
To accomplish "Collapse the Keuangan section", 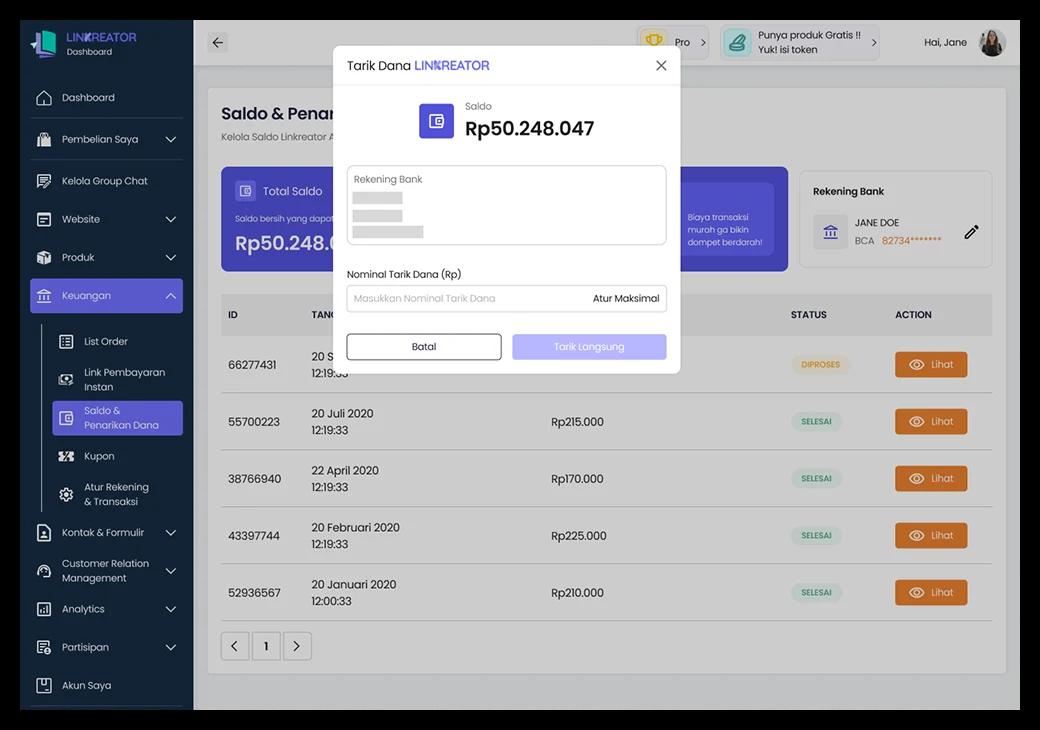I will [170, 296].
